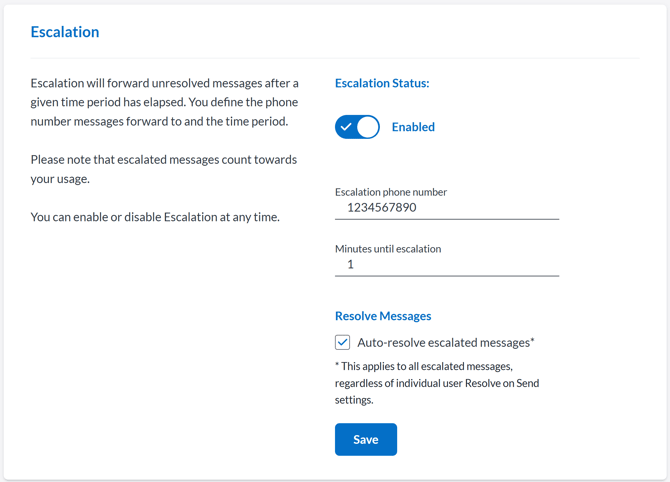Click the checkmark icon inside the toggle
This screenshot has width=670, height=482.
pos(346,127)
